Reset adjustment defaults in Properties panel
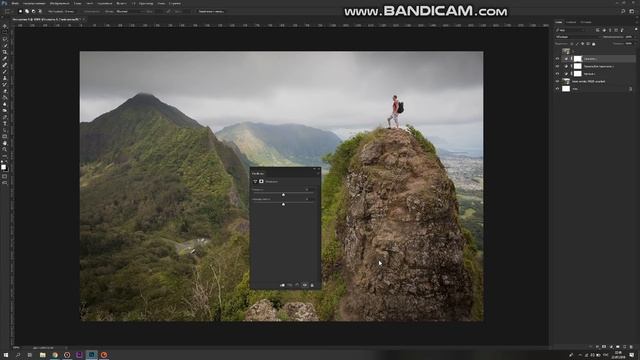This screenshot has width=640, height=360. point(297,285)
